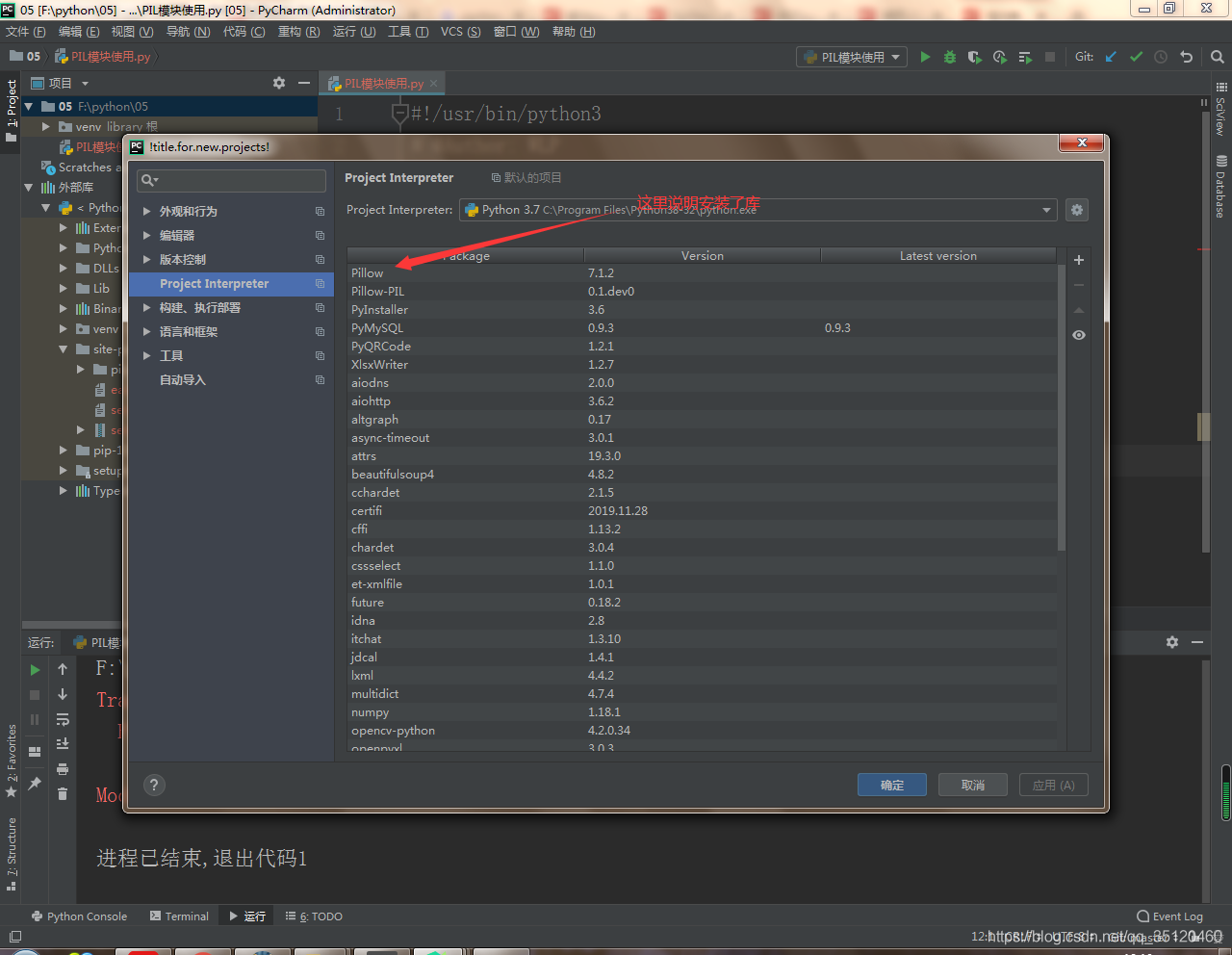Image resolution: width=1232 pixels, height=955 pixels.
Task: Run PIL模块使用 with the green play icon
Action: (x=925, y=57)
